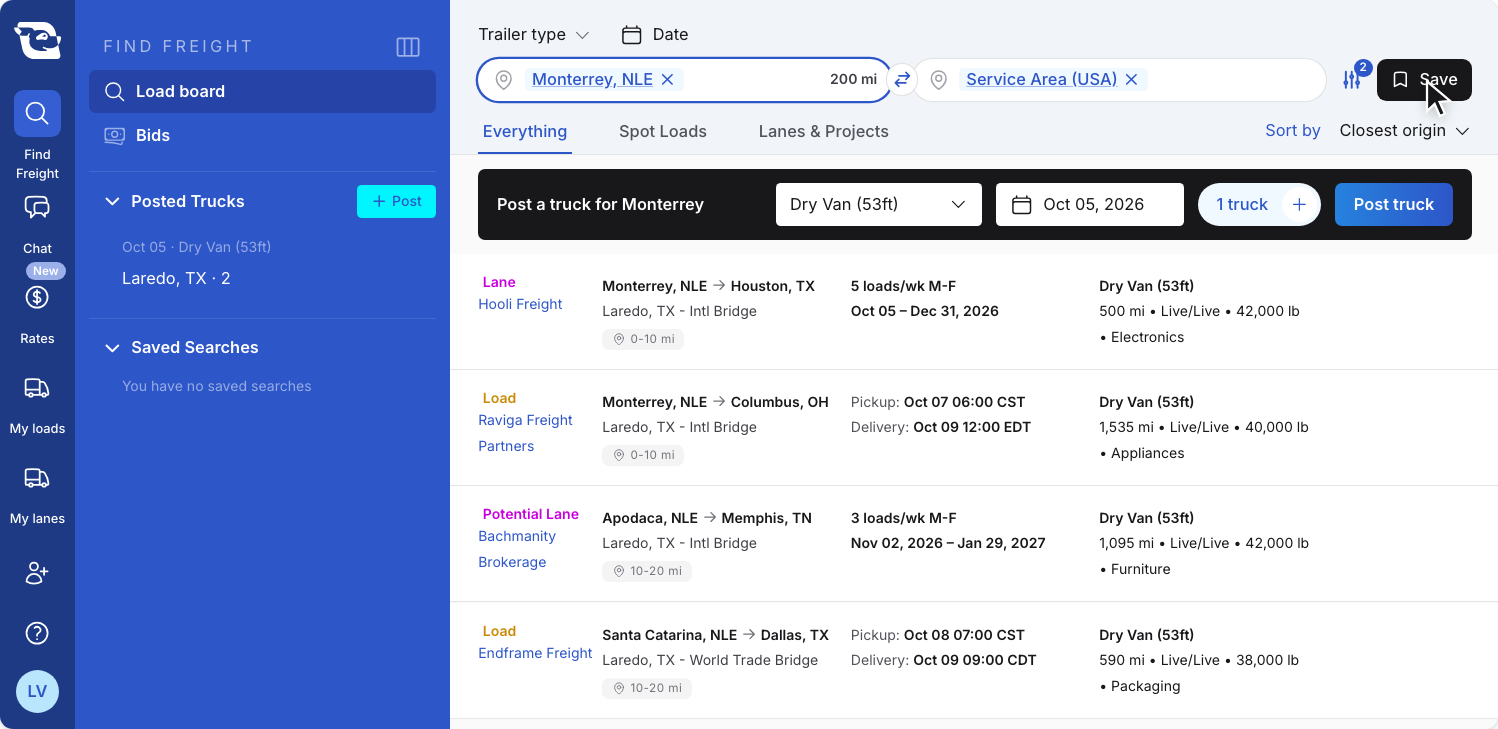The height and width of the screenshot is (729, 1498).
Task: Switch to the Spot Loads tab
Action: pyautogui.click(x=663, y=131)
